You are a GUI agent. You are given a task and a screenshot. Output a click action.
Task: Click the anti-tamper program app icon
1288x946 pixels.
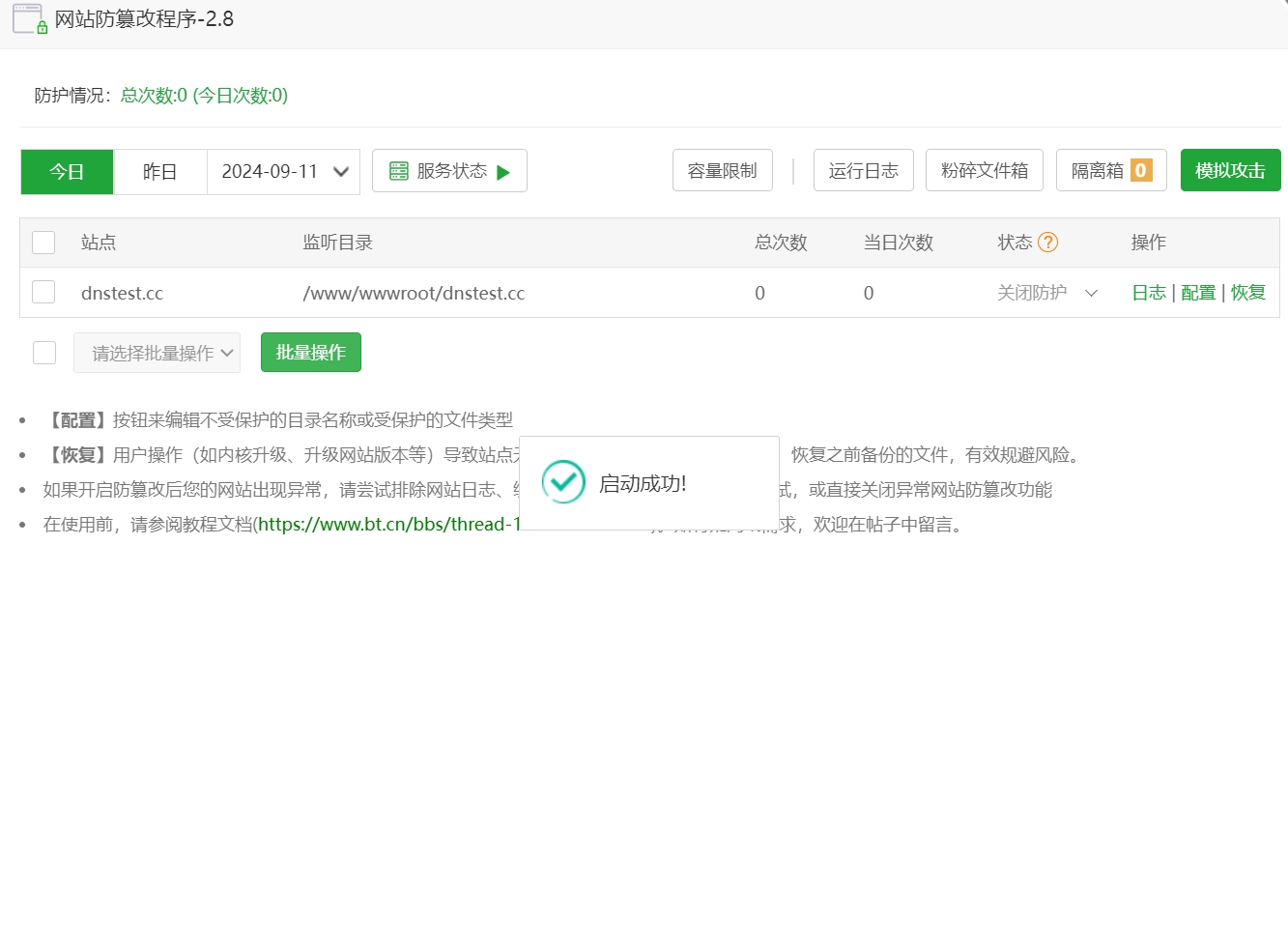[28, 18]
